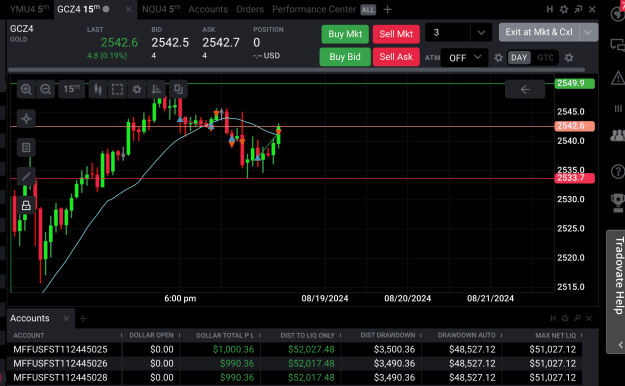Screen dimensions: 625x386
Task: Click the vertical bars icon in right sidebar
Action: click(x=618, y=108)
